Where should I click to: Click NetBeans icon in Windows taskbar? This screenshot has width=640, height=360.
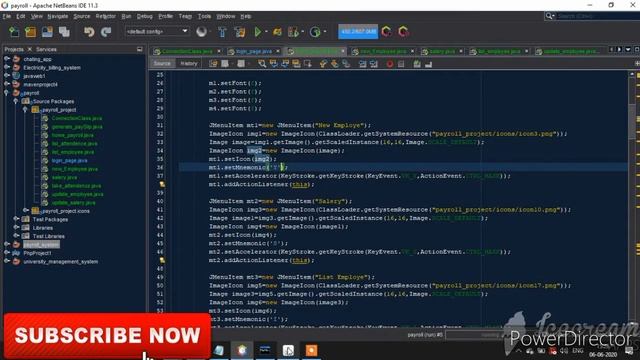(242, 350)
